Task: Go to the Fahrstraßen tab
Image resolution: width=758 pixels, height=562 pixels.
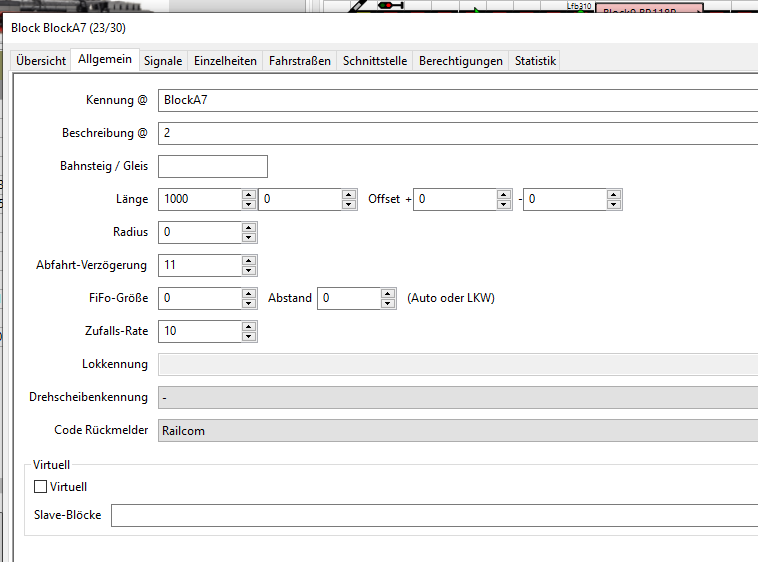Action: [x=299, y=61]
